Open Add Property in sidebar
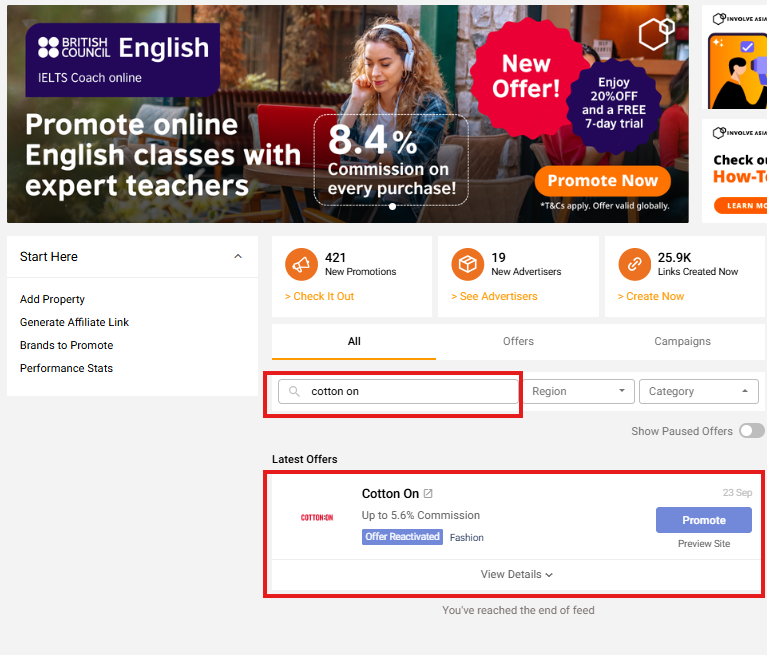 (x=52, y=299)
